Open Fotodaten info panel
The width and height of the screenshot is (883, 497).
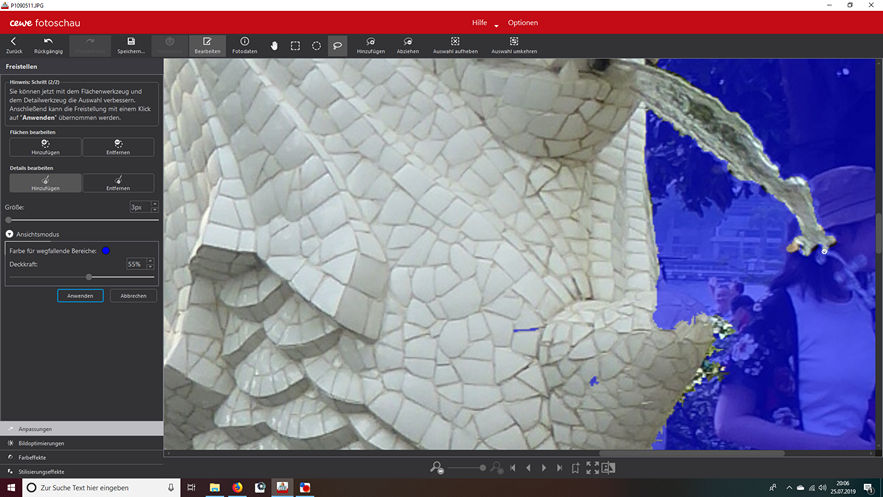point(244,42)
